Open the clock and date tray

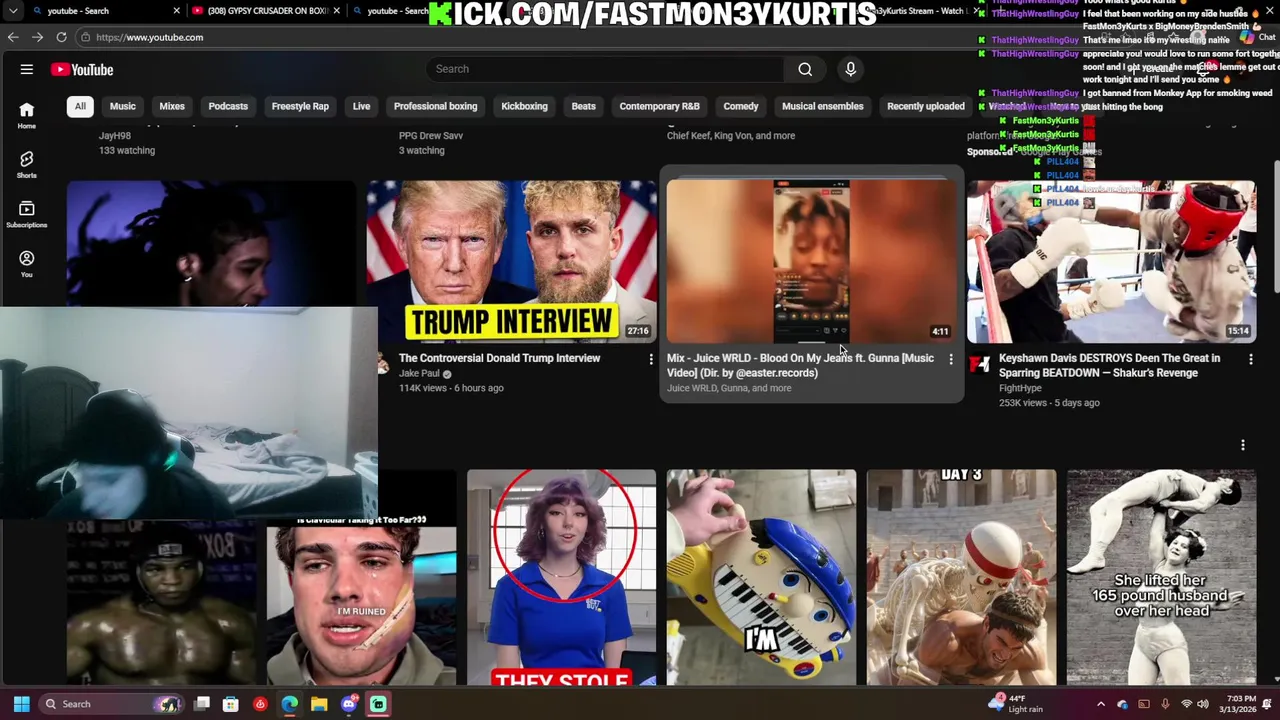click(1241, 704)
